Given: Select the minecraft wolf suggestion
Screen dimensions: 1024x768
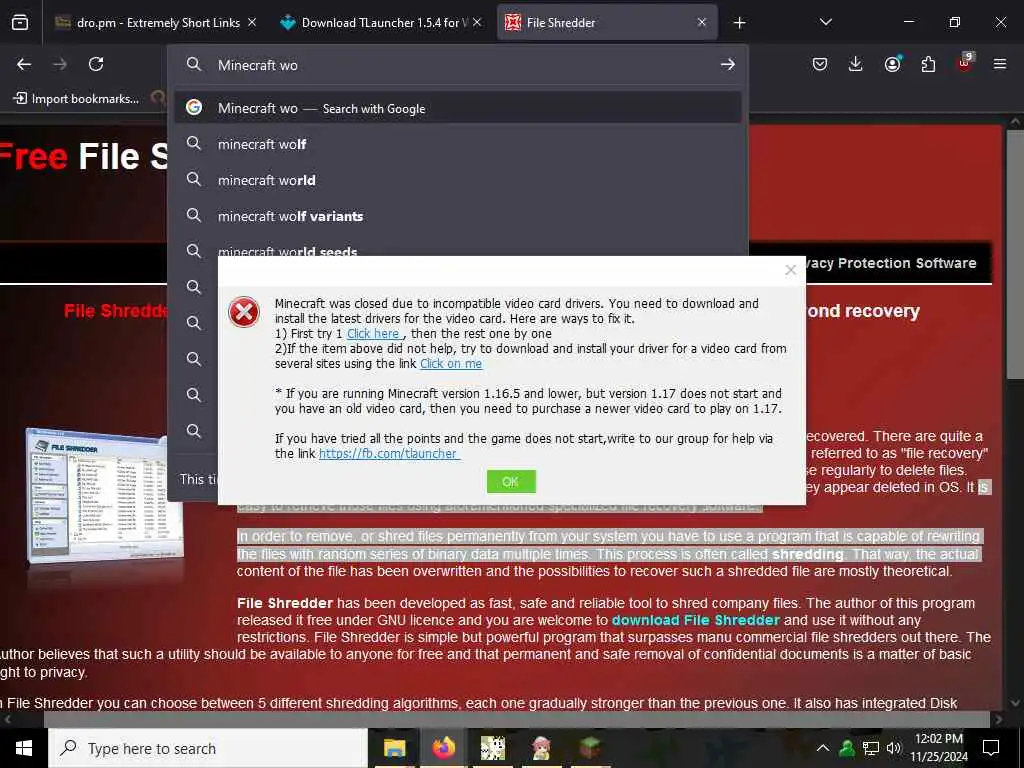Looking at the screenshot, I should pos(458,144).
